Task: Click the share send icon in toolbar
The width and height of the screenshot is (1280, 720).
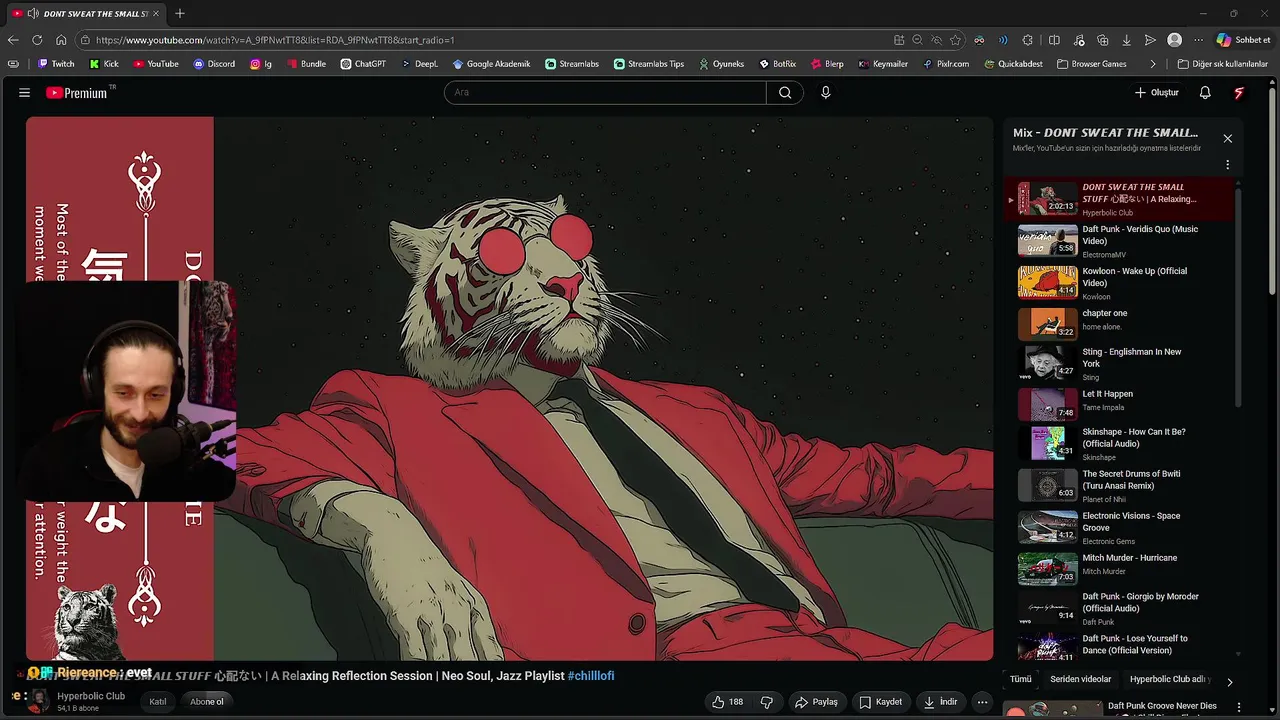Action: [x=1150, y=40]
